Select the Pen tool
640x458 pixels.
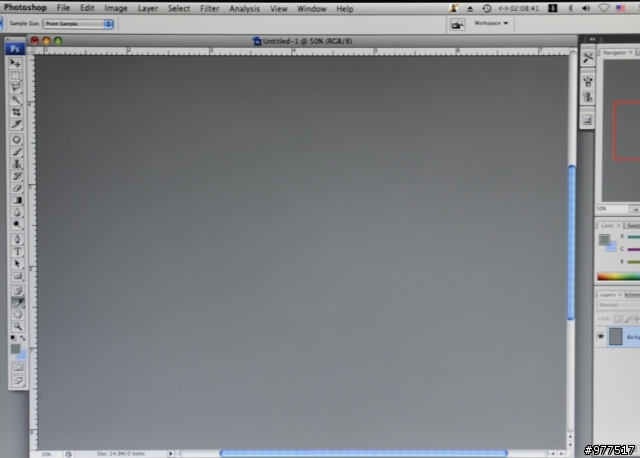[x=17, y=240]
